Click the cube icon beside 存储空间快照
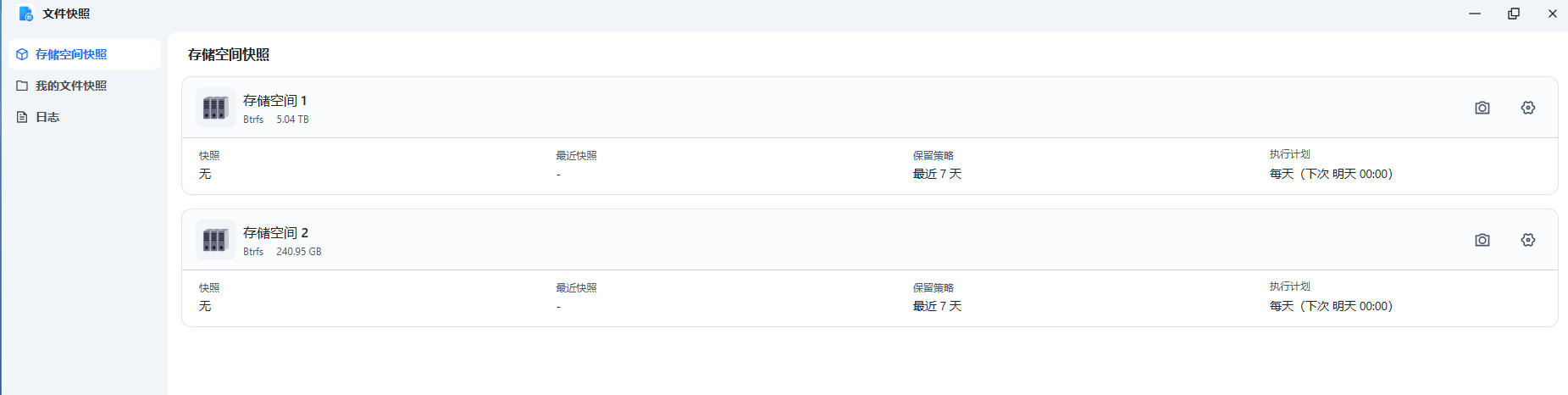The height and width of the screenshot is (395, 1568). [22, 54]
